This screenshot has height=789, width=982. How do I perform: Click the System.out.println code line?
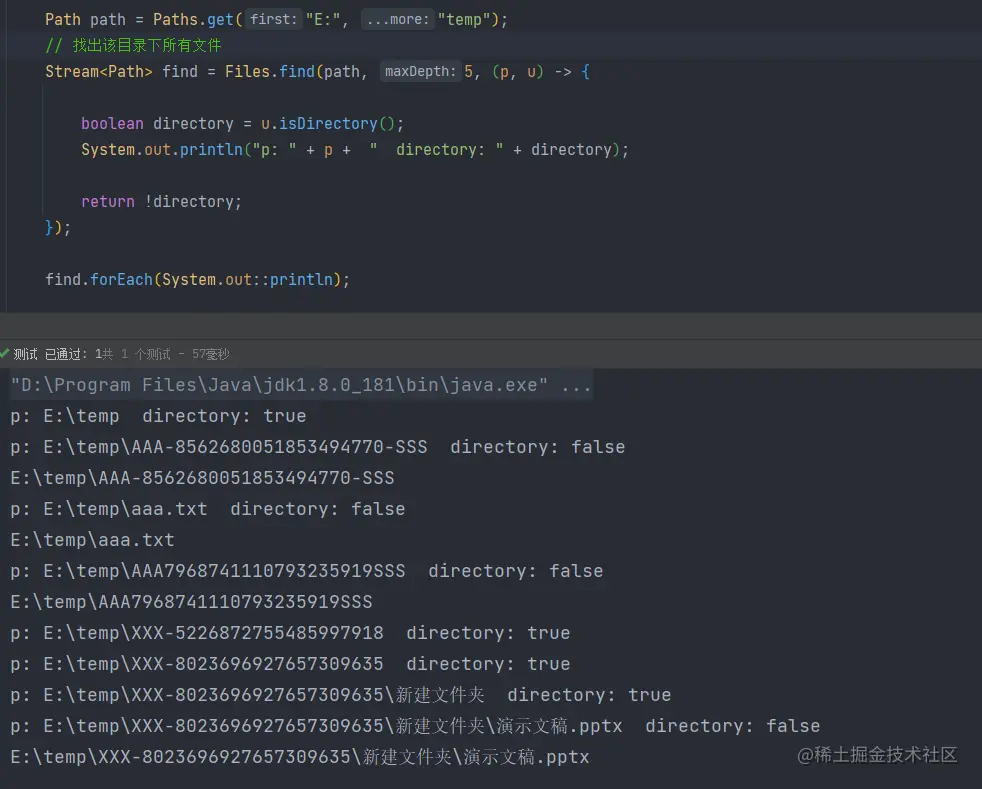tap(354, 150)
